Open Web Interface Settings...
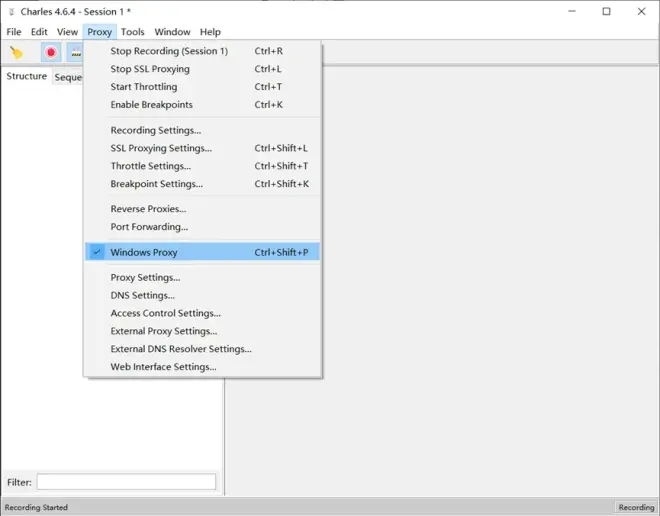Viewport: 660px width, 516px height. (x=202, y=367)
